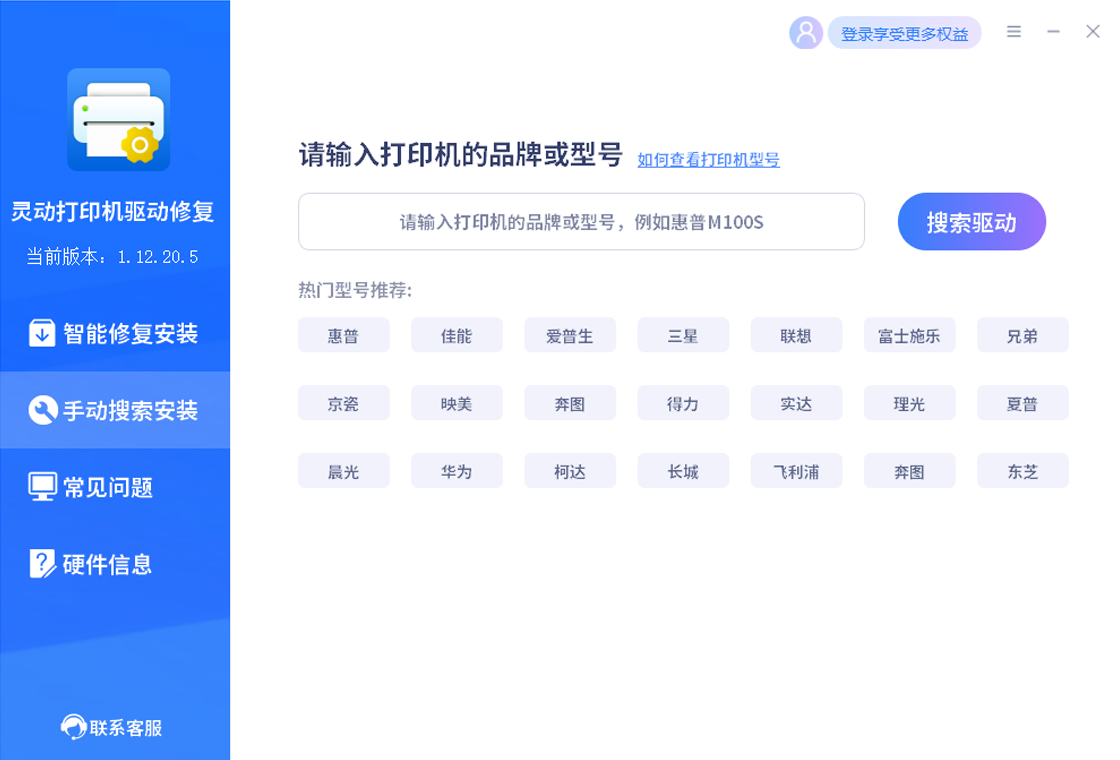Pick the 晨光 brand chip
The height and width of the screenshot is (760, 1120).
point(344,471)
